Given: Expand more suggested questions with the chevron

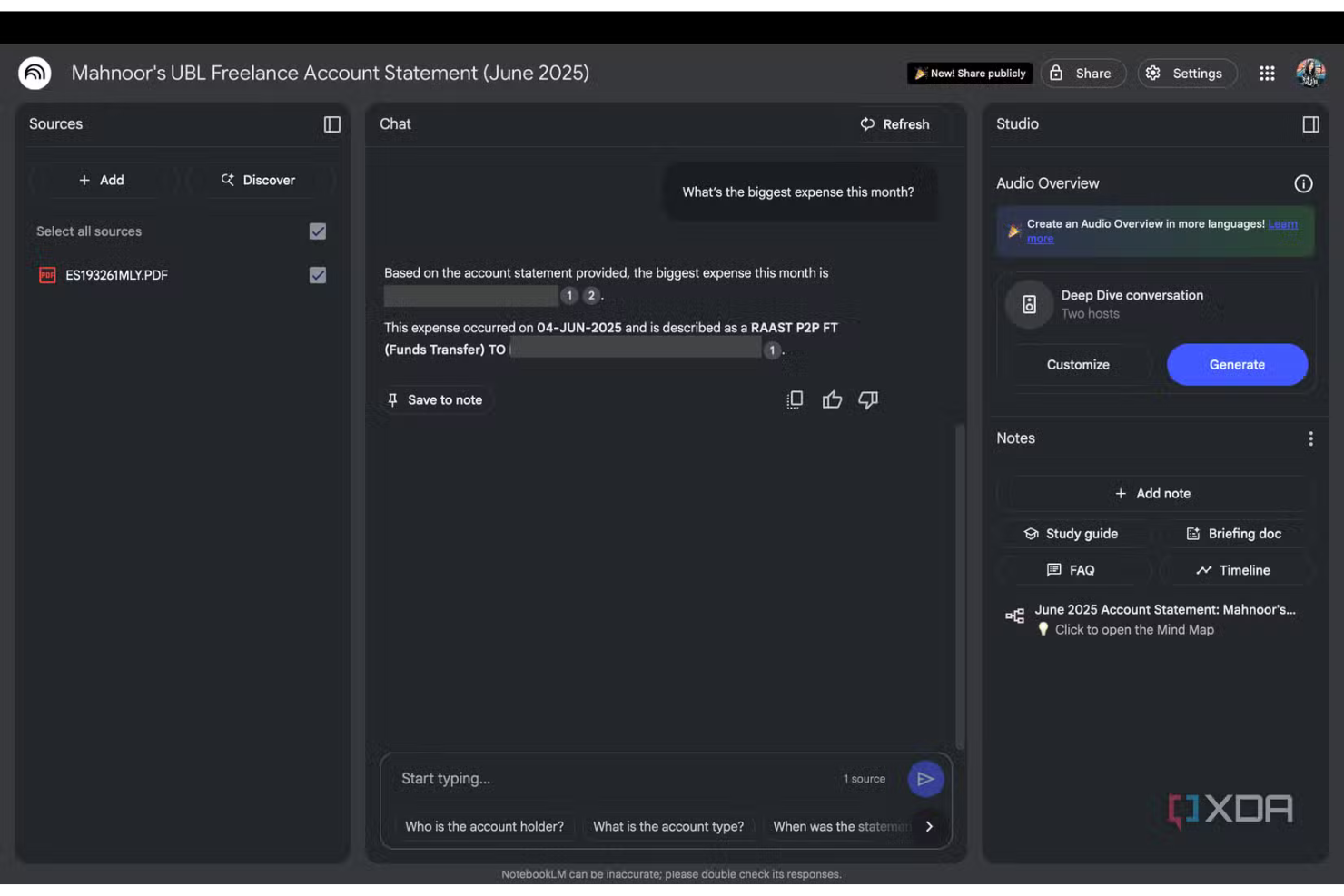Looking at the screenshot, I should (929, 826).
